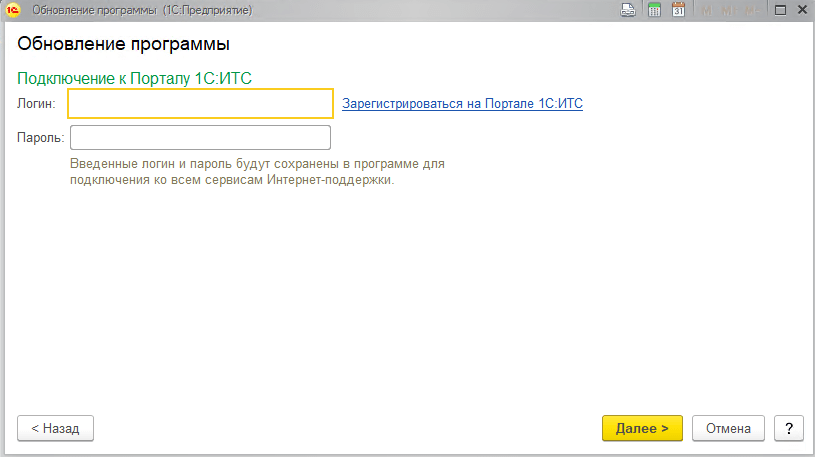Screen dimensions: 815x457
Task: Maximize the update window
Action: (x=780, y=10)
